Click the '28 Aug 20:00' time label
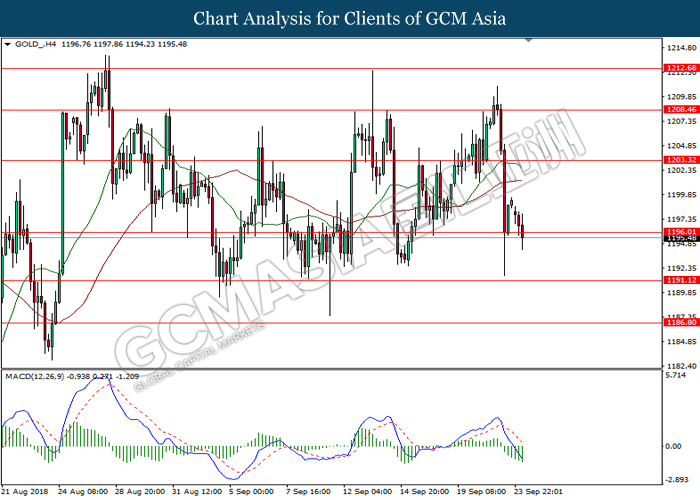The height and width of the screenshot is (500, 700). pyautogui.click(x=140, y=492)
